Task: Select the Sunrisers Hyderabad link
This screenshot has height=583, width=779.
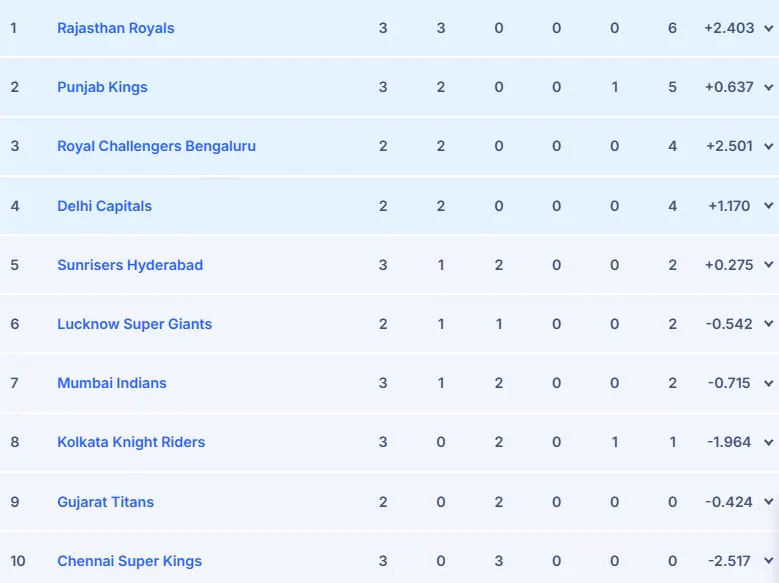Action: (130, 265)
